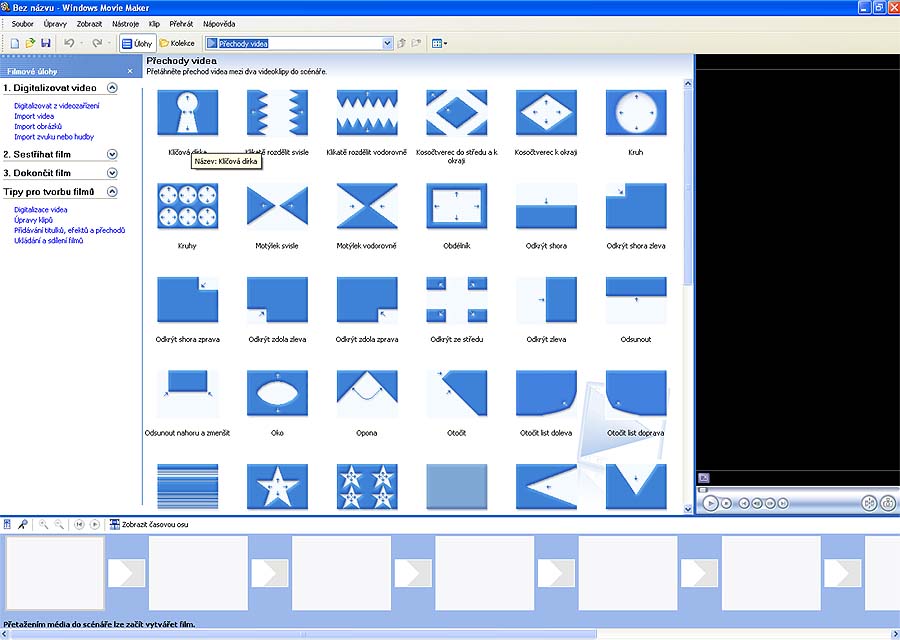Click the audio levels icon above the storyboard
Viewport: 900px width, 640px height.
pos(8,524)
